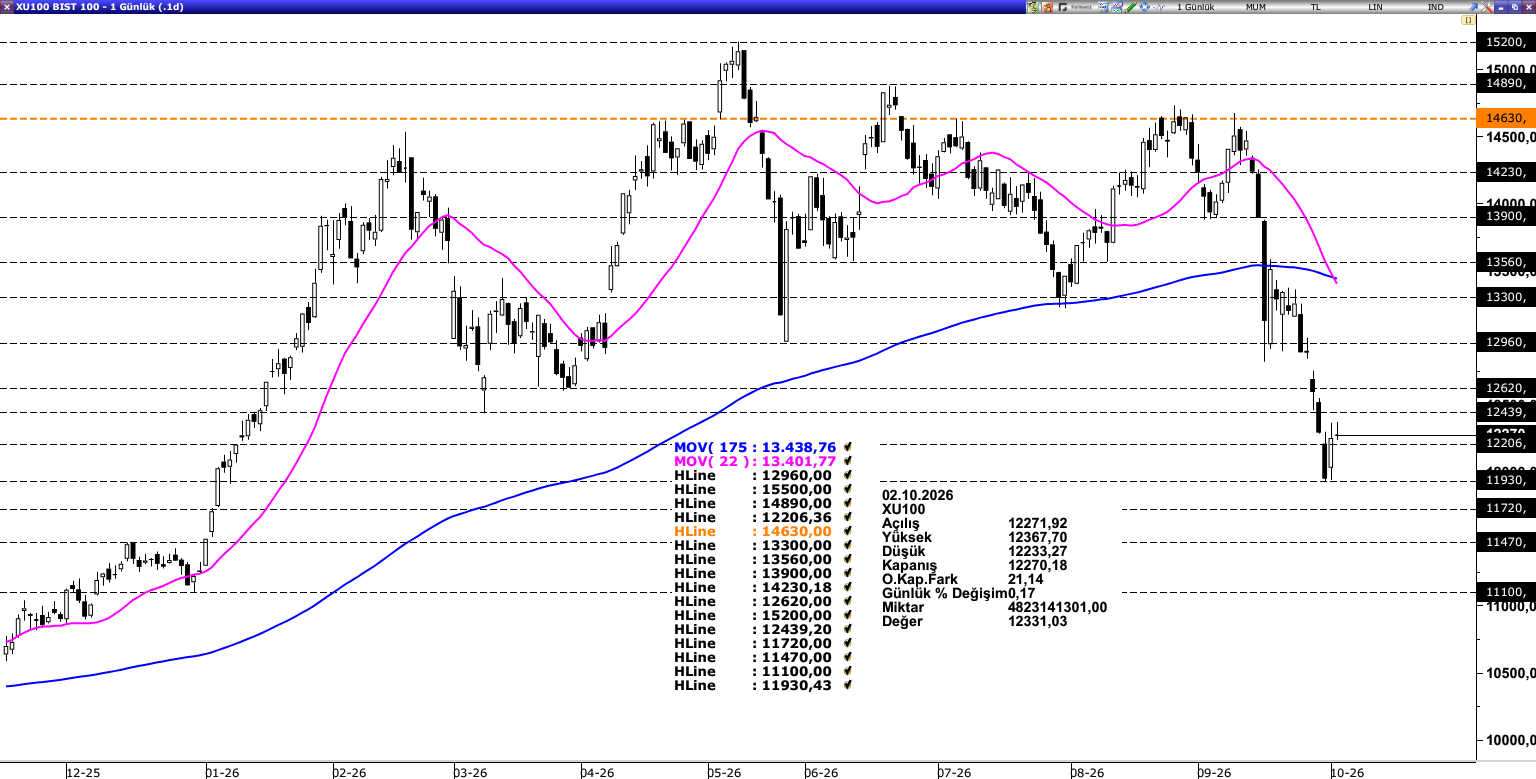Toggle the MOV(175) indicator checkmark
The height and width of the screenshot is (779, 1536).
(848, 447)
